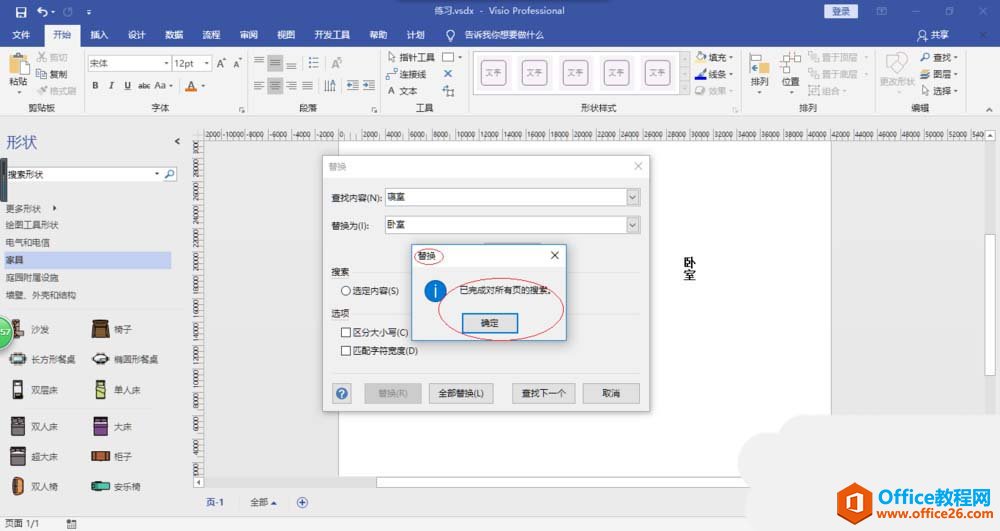
Task: Click the 确定 button in message box
Action: 490,323
